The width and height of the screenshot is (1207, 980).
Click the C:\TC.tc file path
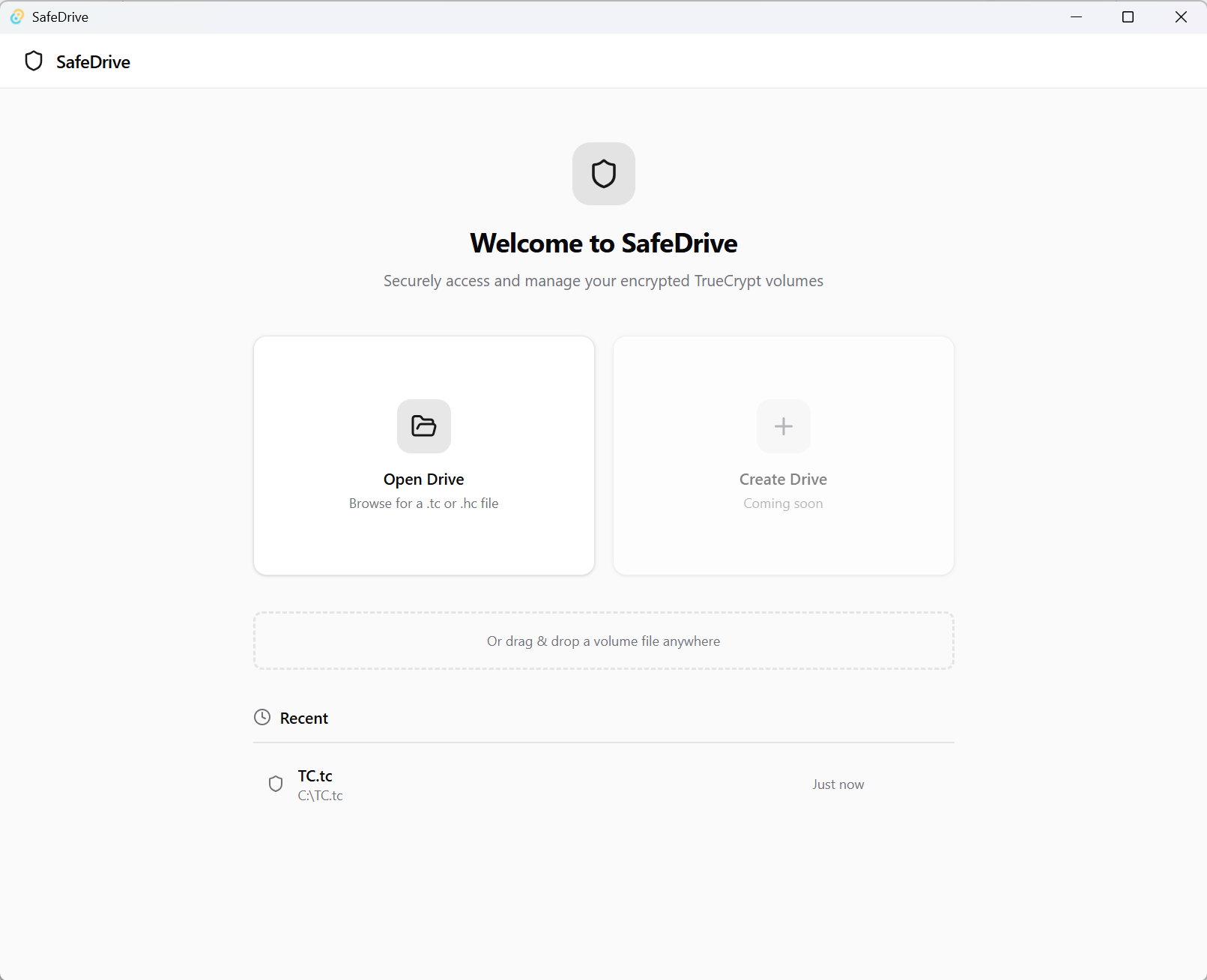pyautogui.click(x=321, y=796)
